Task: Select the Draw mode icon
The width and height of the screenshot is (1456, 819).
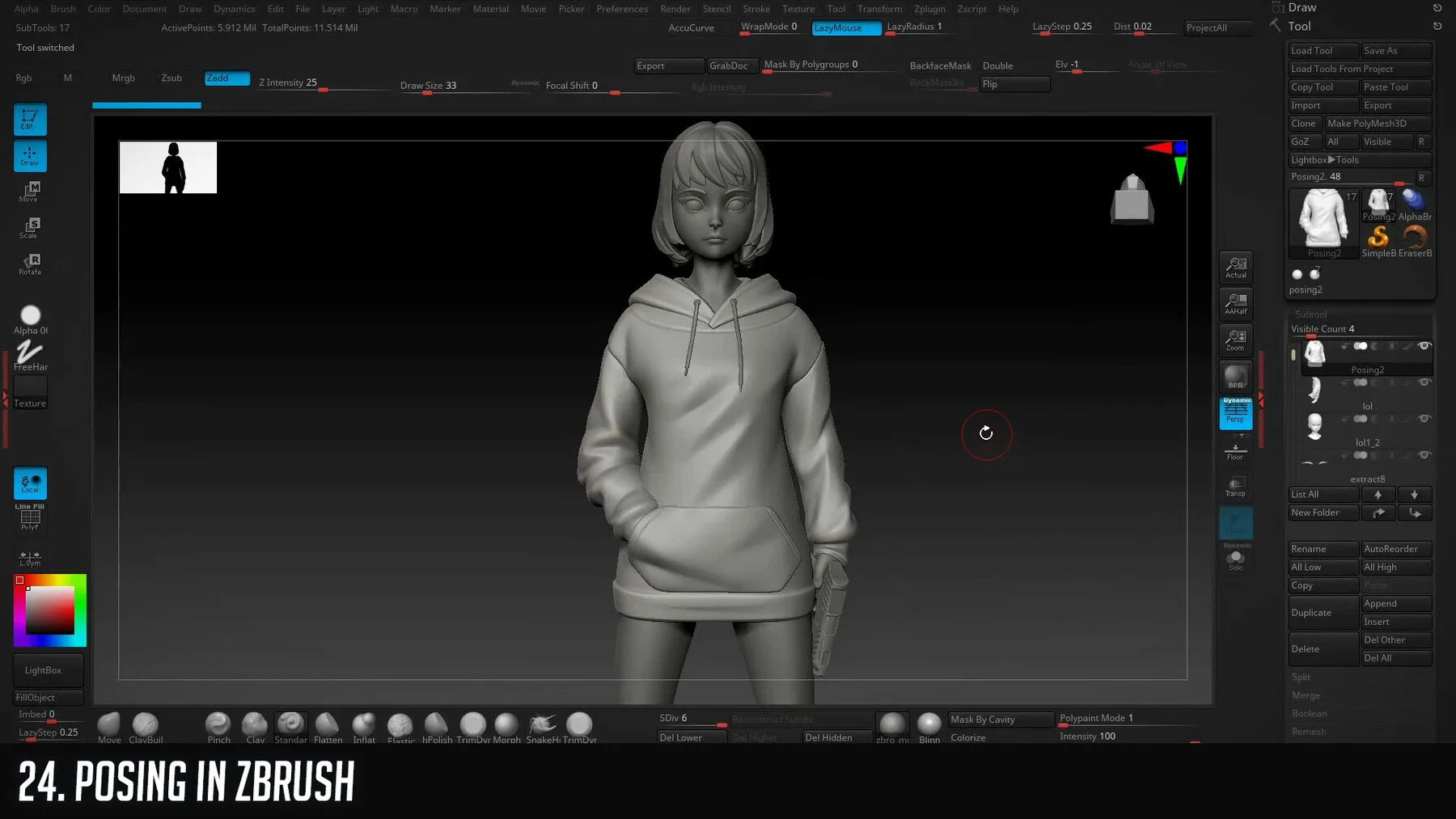Action: point(30,155)
